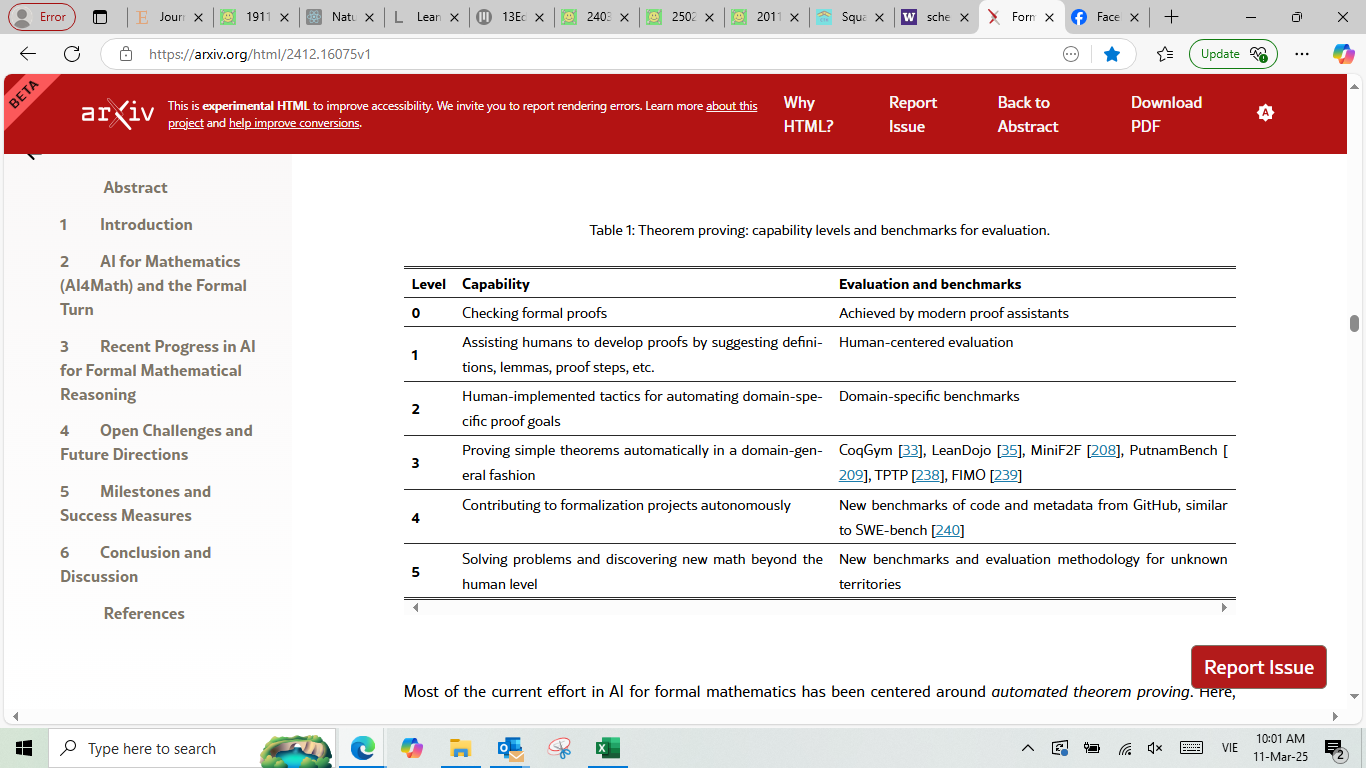Reload the page with the refresh icon
1366x768 pixels.
[72, 54]
